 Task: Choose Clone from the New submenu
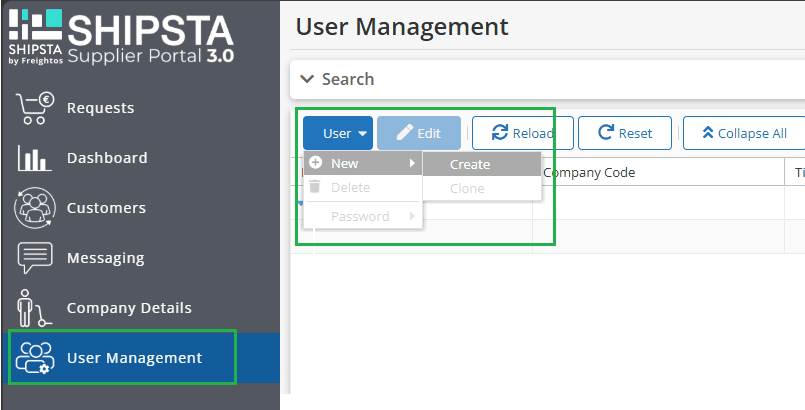click(x=482, y=188)
